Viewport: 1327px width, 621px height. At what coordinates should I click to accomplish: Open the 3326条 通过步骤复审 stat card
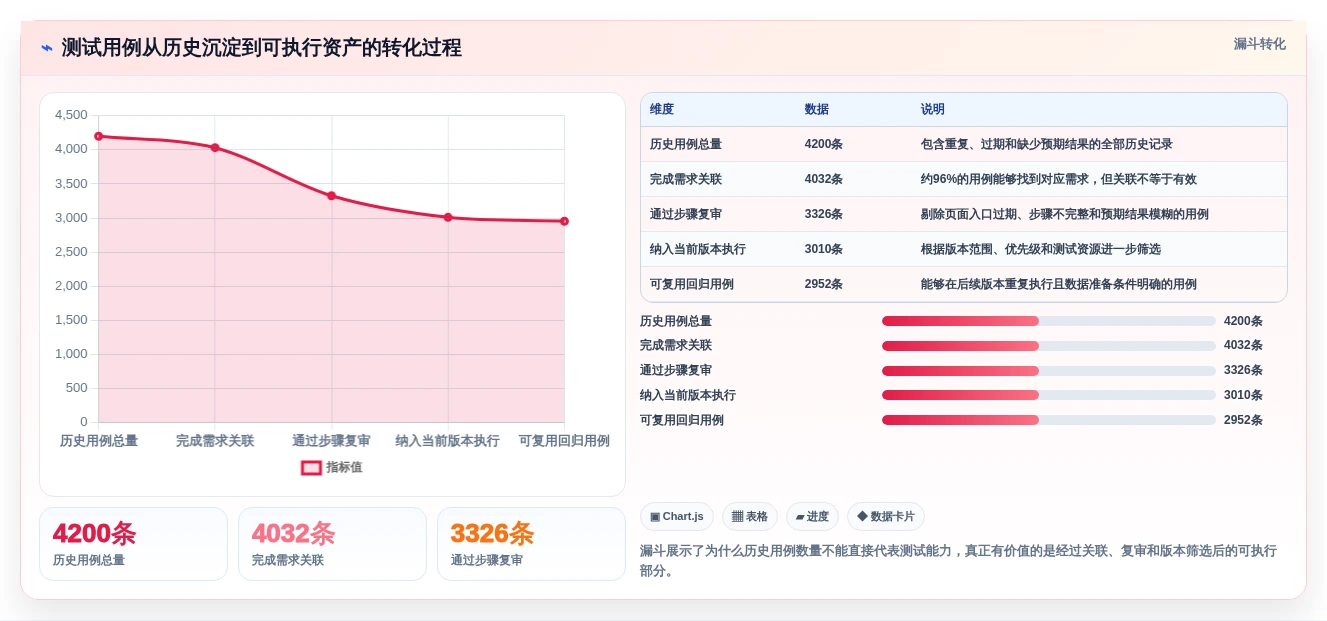point(531,544)
